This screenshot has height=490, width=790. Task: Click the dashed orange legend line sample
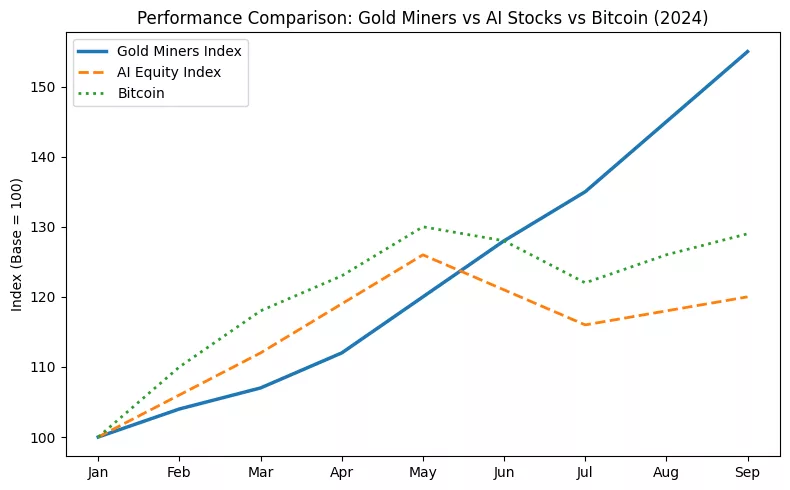click(95, 71)
